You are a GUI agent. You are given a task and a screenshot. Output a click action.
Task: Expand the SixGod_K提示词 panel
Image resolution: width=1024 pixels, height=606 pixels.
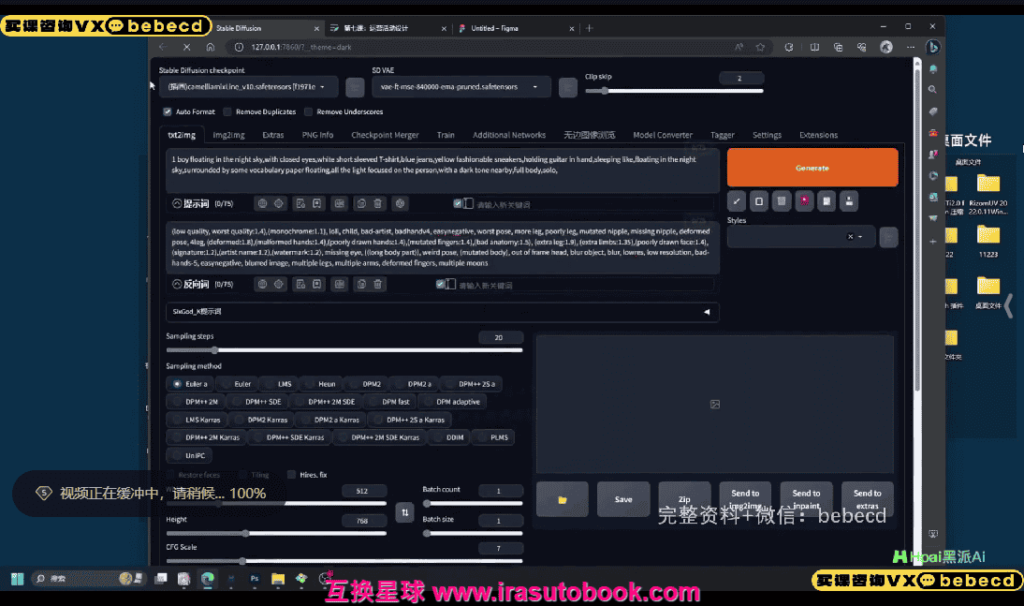(443, 312)
